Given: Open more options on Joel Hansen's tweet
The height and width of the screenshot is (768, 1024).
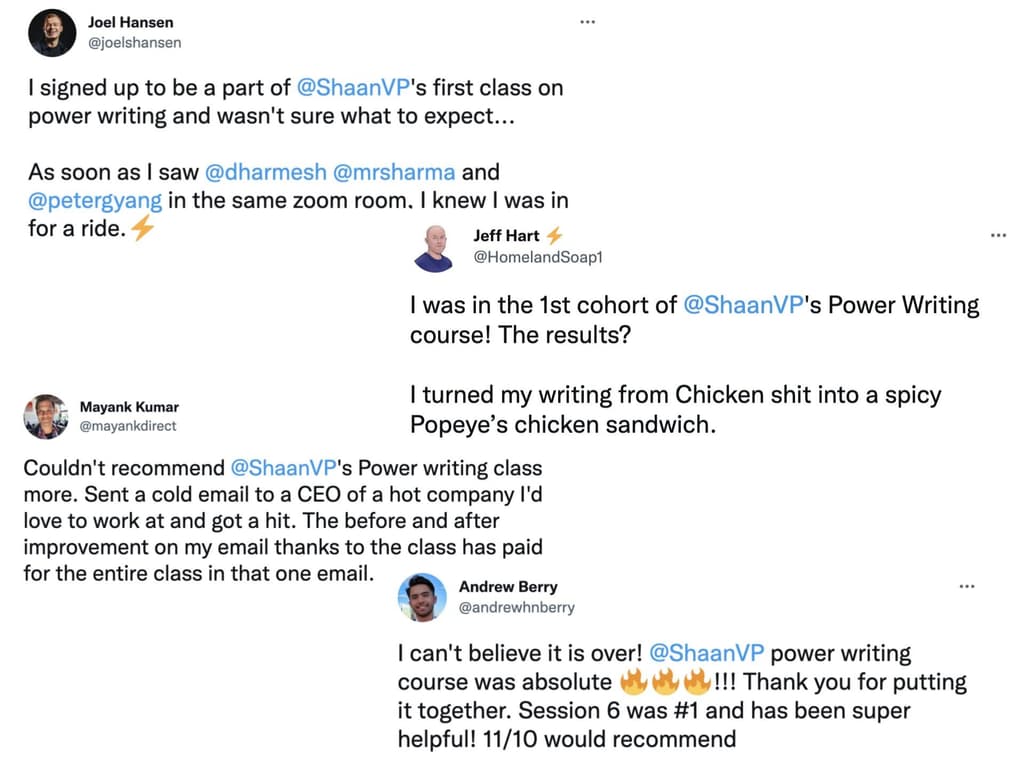Looking at the screenshot, I should point(588,22).
